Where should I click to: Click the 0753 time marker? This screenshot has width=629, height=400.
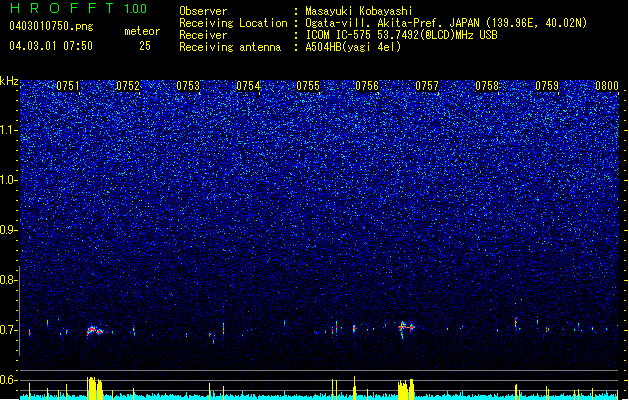tap(188, 86)
